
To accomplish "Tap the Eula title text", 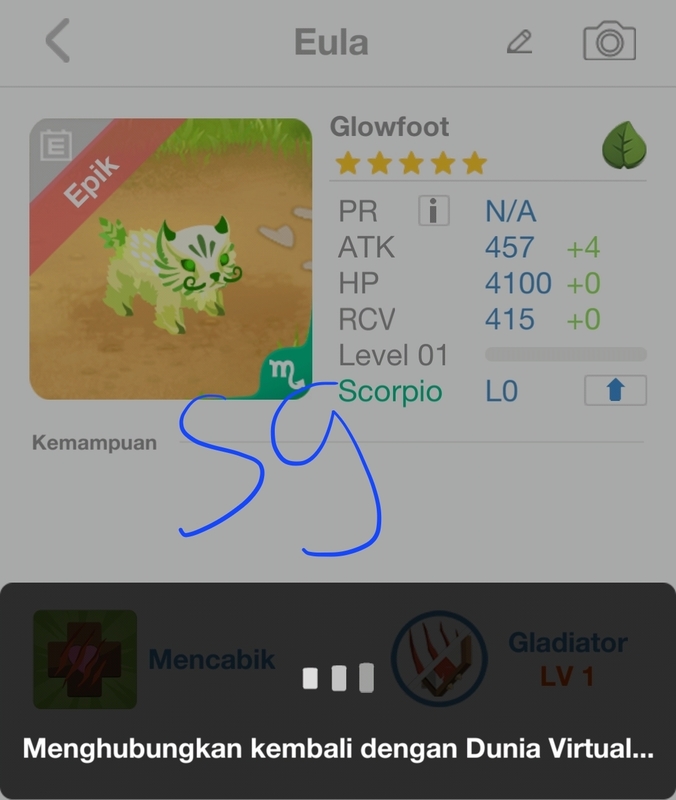I will (x=331, y=42).
